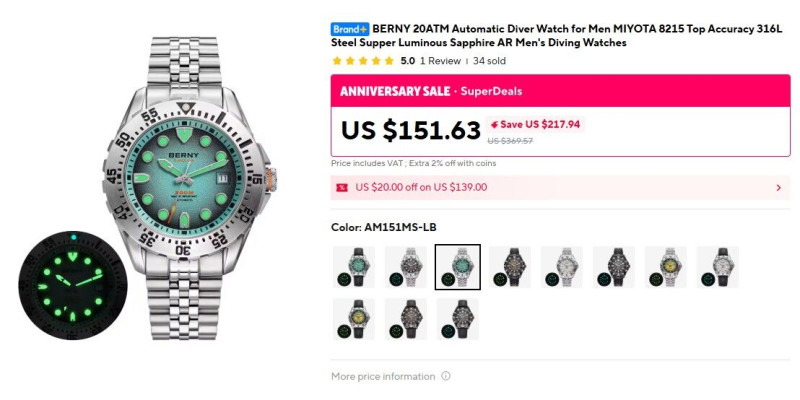
Task: Select black dial steel bracelet variant
Action: (x=406, y=267)
